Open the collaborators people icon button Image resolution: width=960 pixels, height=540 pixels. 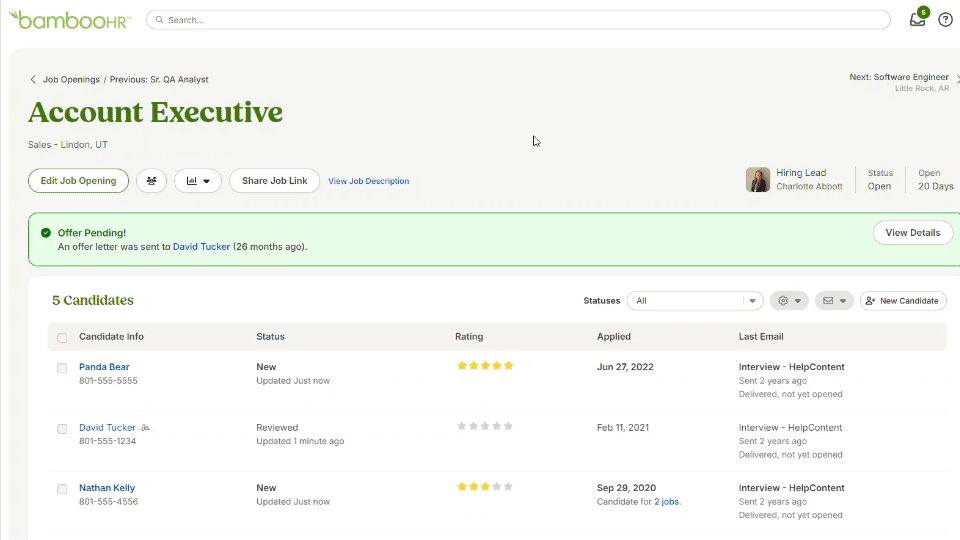(x=151, y=181)
